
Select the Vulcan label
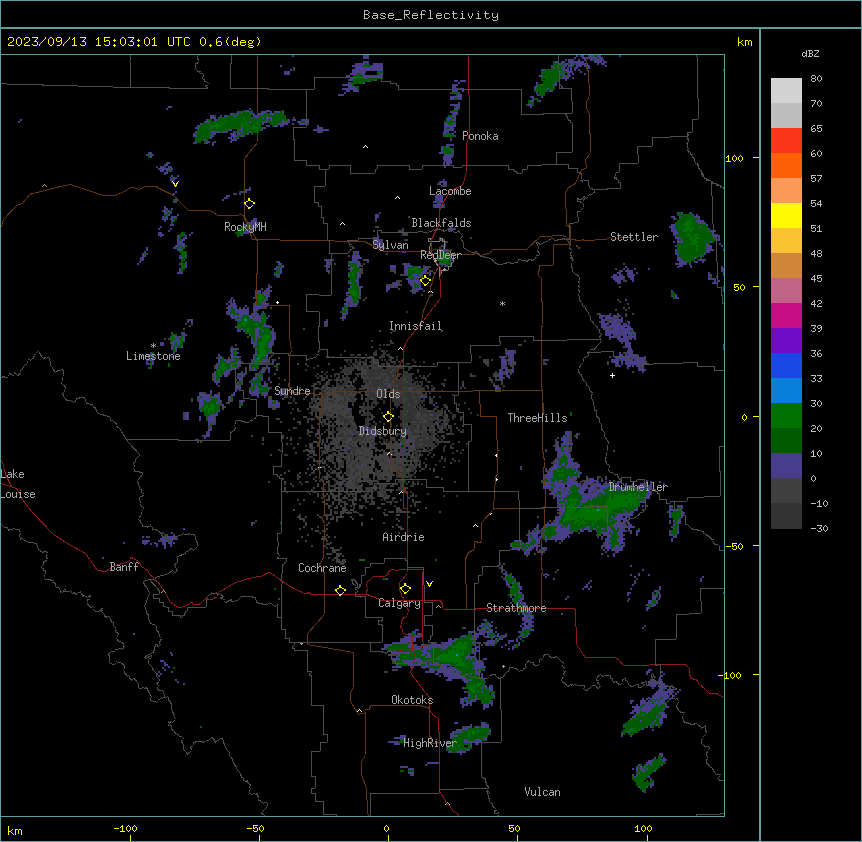tap(542, 792)
